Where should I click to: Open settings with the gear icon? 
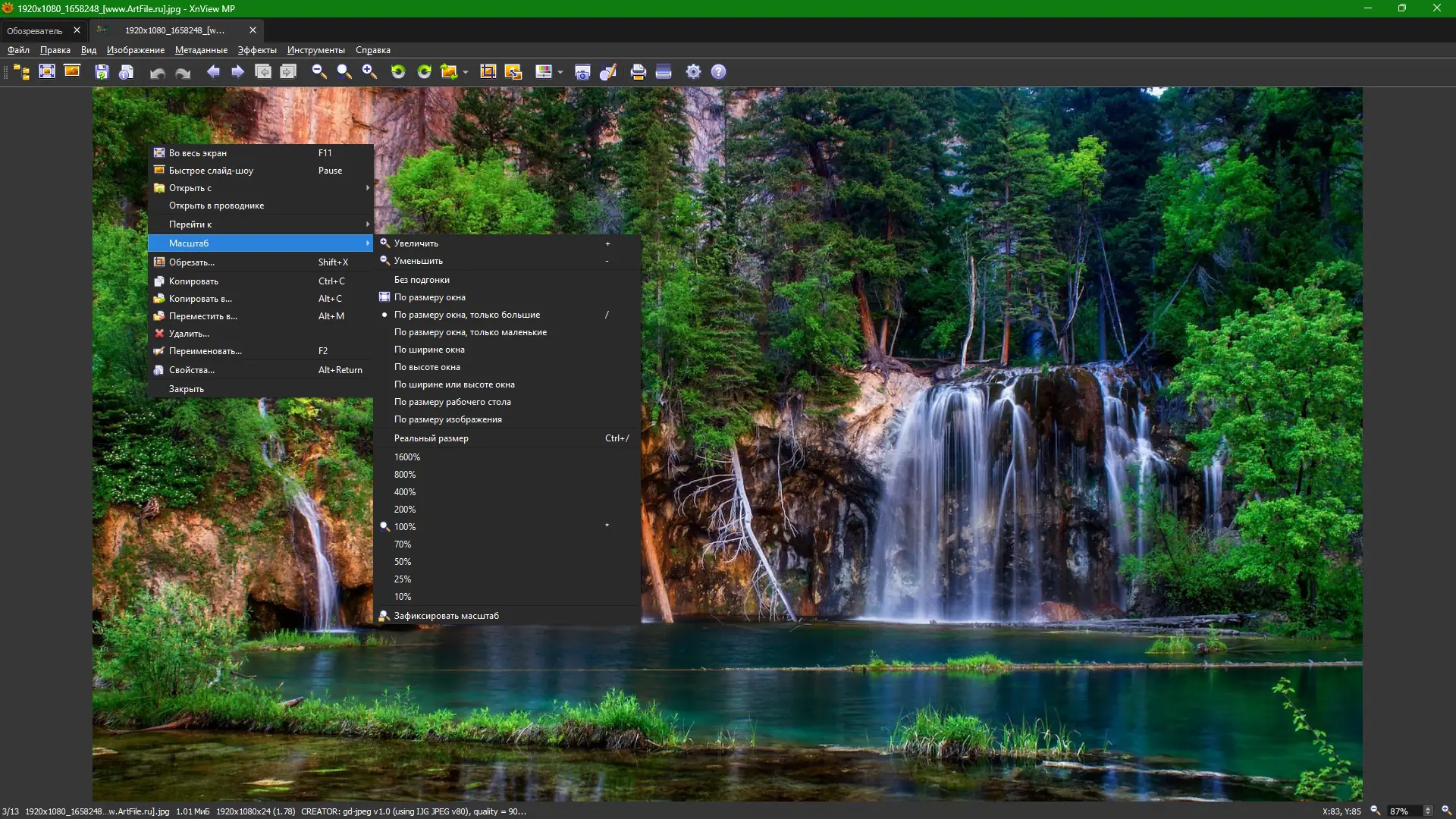pos(693,71)
